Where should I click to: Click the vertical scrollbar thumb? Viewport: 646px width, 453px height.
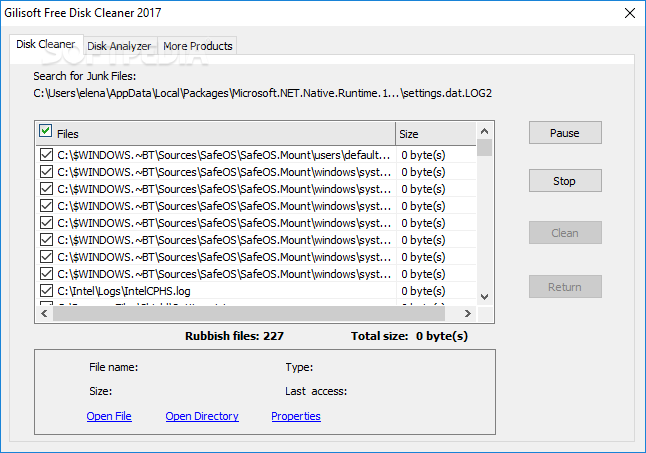tap(484, 147)
